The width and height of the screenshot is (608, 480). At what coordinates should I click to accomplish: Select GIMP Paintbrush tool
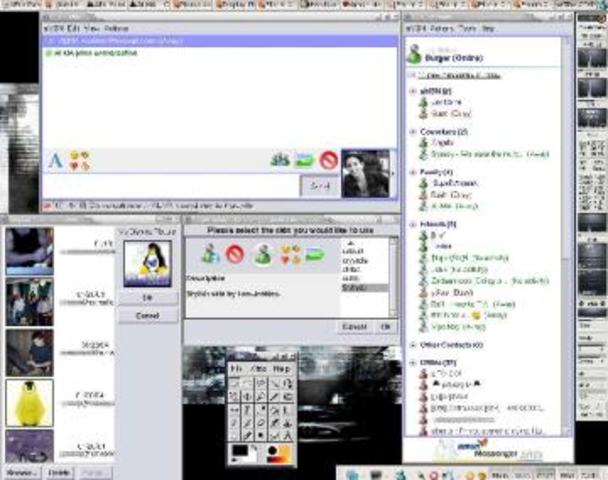pos(248,423)
